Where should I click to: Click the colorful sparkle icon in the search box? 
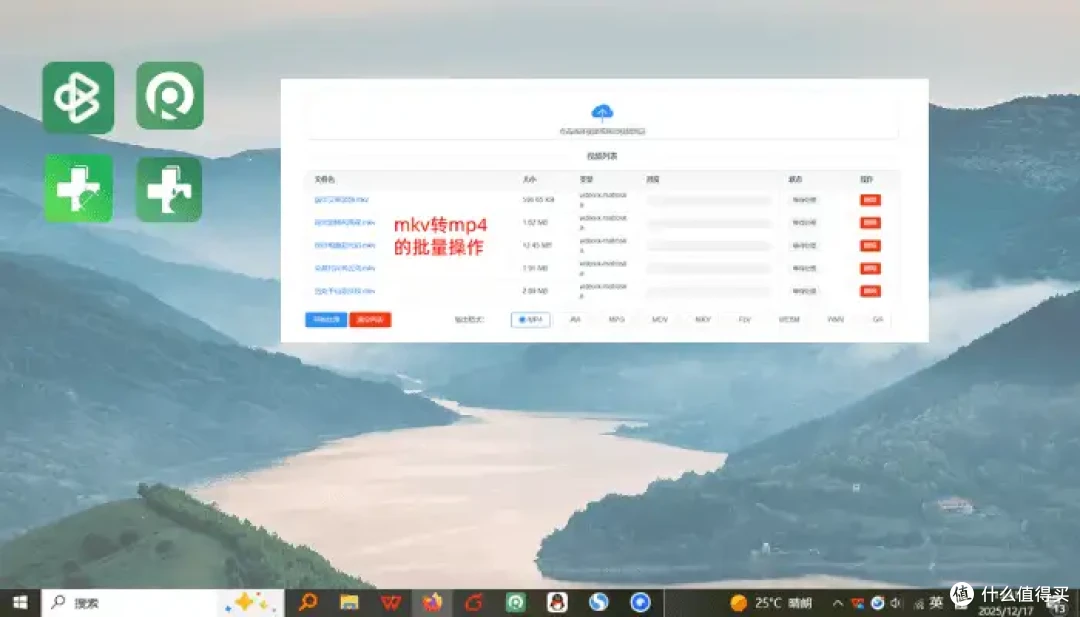click(x=251, y=603)
